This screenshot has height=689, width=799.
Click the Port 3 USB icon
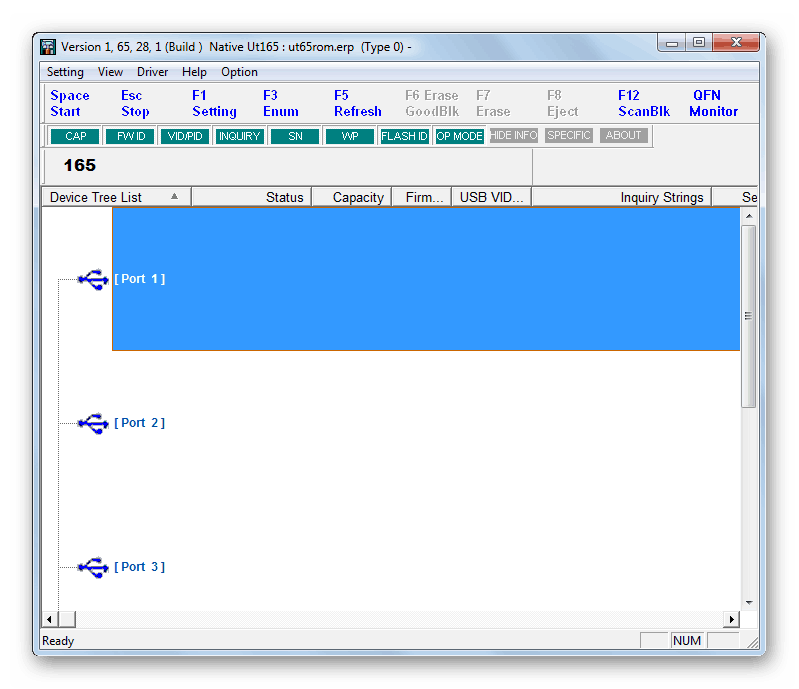pos(93,567)
